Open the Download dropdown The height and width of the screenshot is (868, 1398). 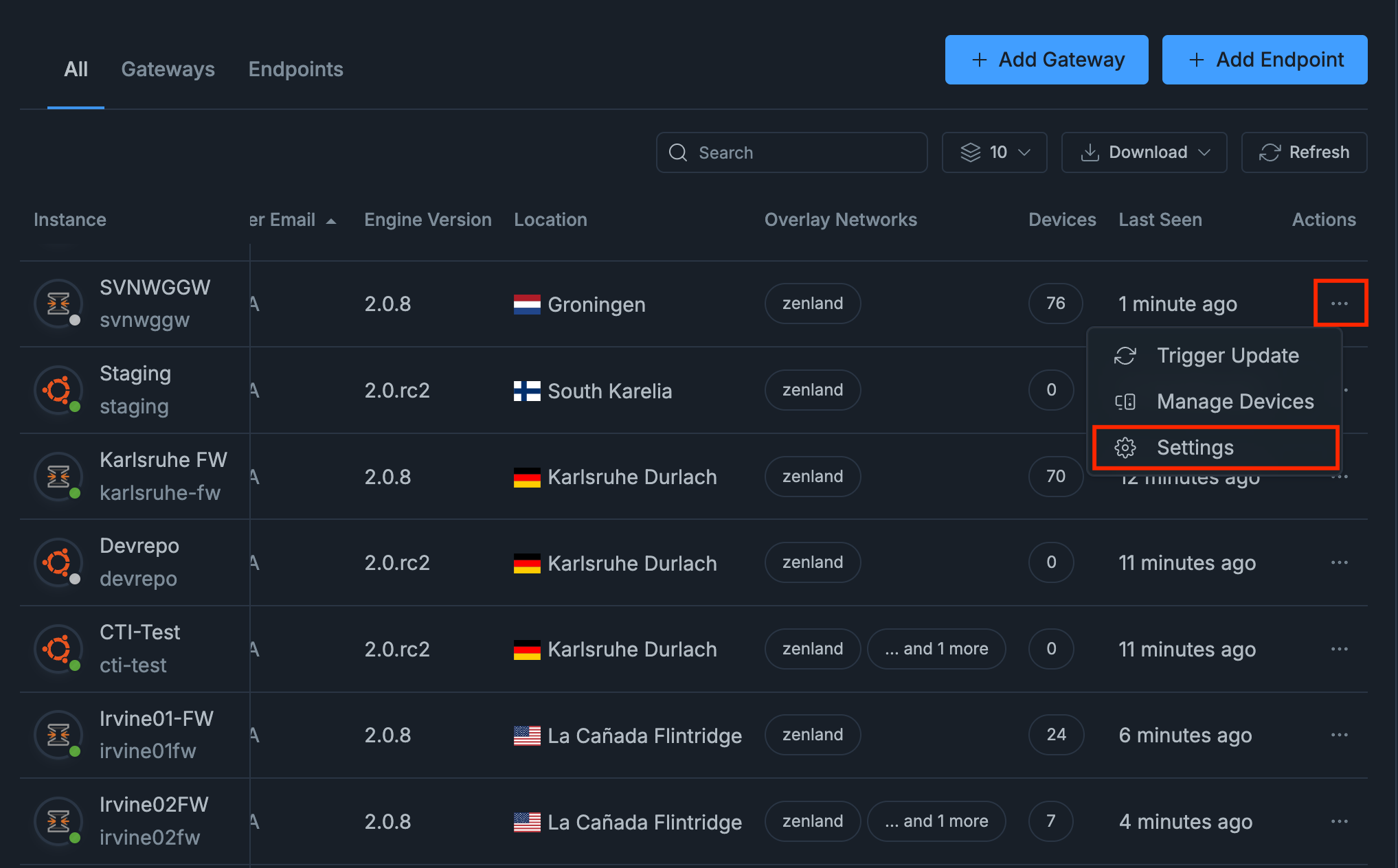1144,152
